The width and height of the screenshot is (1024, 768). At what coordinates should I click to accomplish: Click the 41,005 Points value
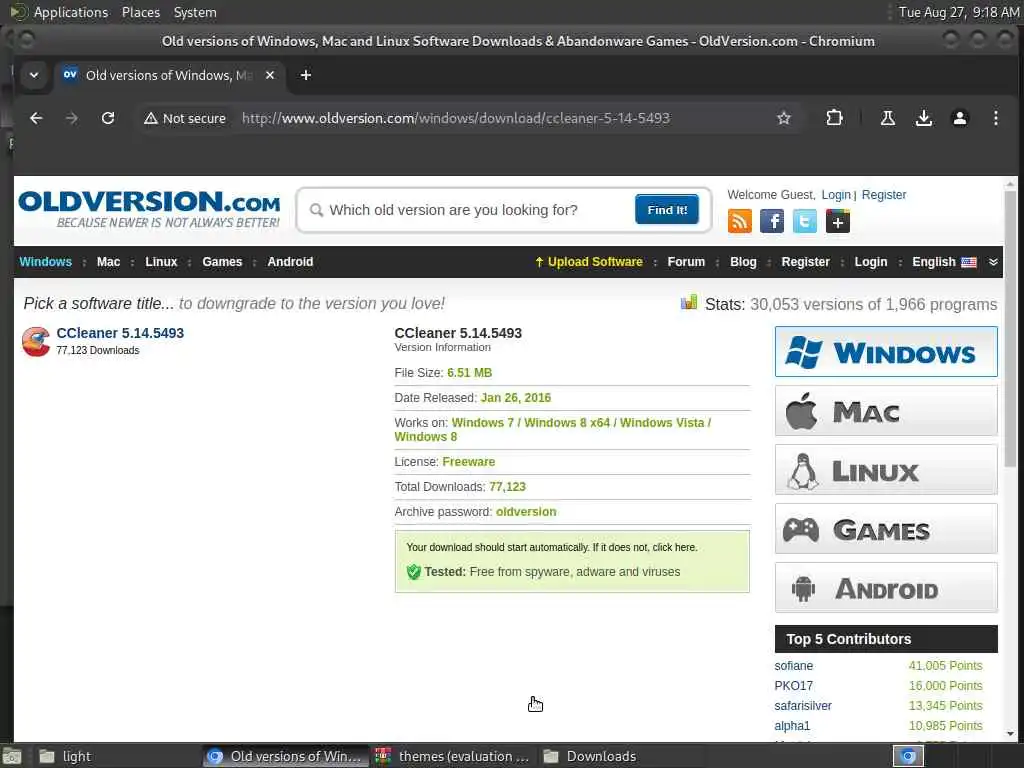945,665
